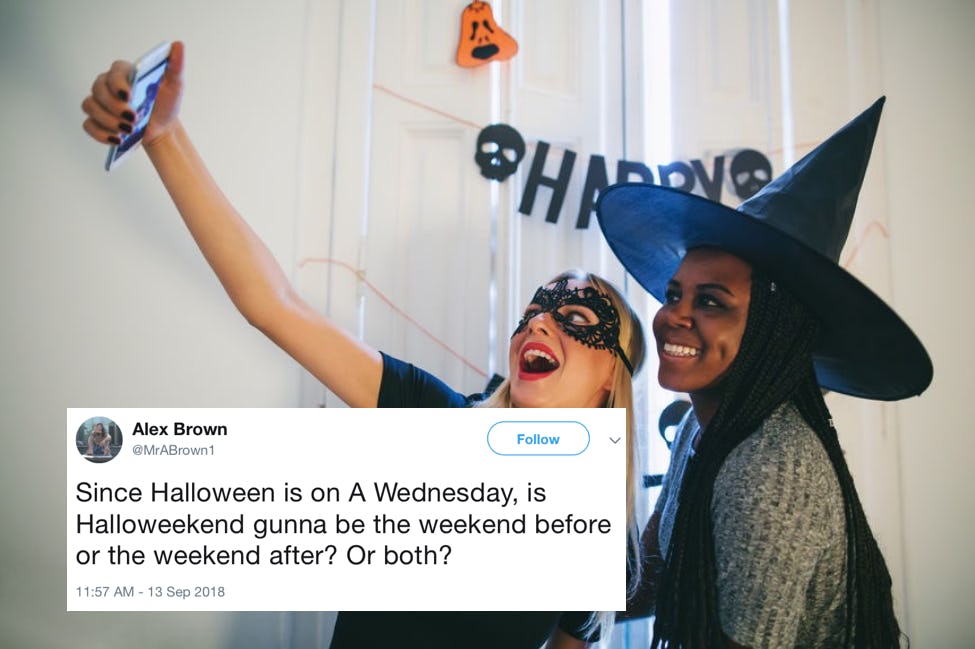Click the 13 Sep 2018 date
This screenshot has width=975, height=649.
click(186, 591)
